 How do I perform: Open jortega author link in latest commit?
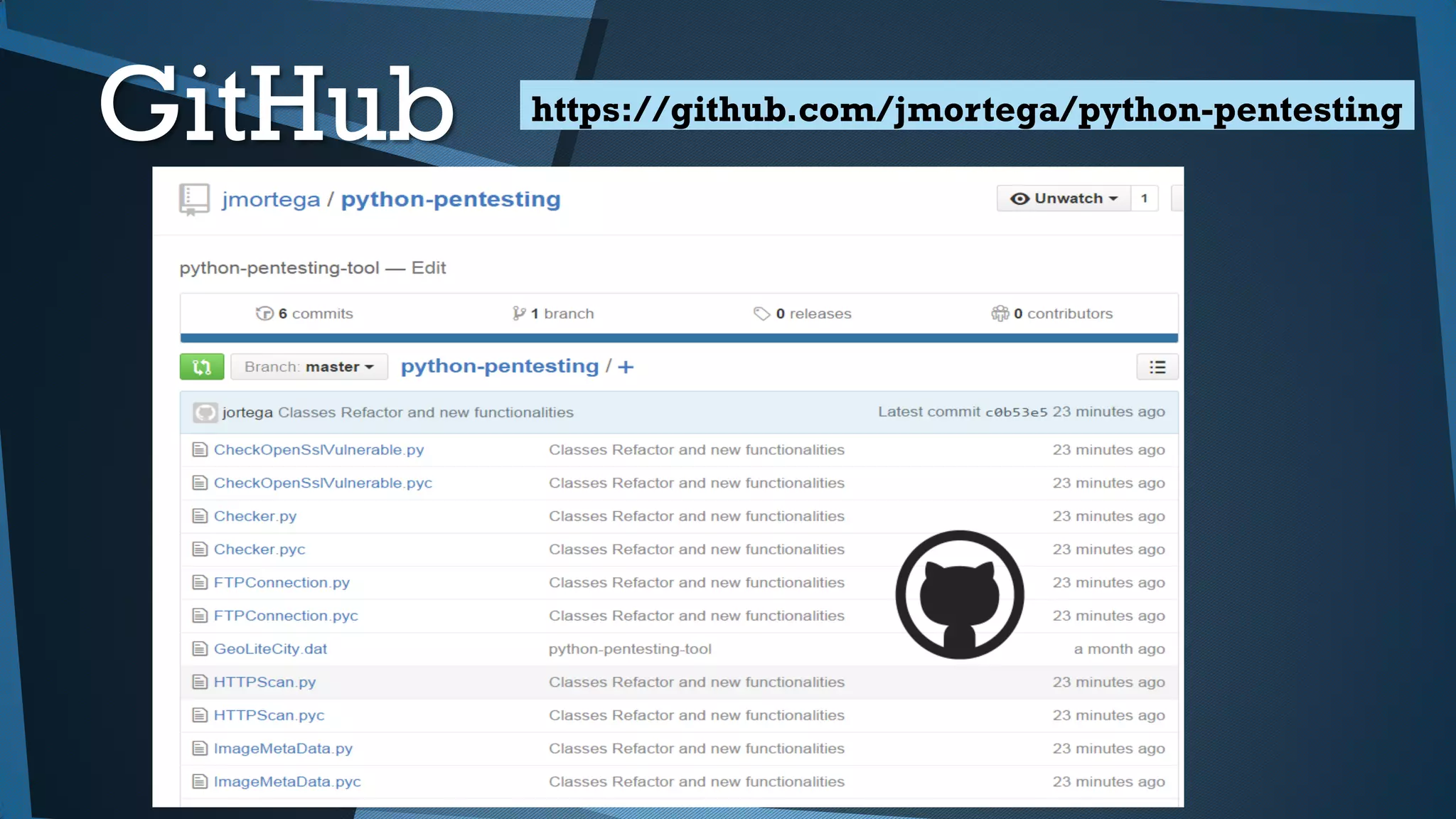tap(247, 412)
